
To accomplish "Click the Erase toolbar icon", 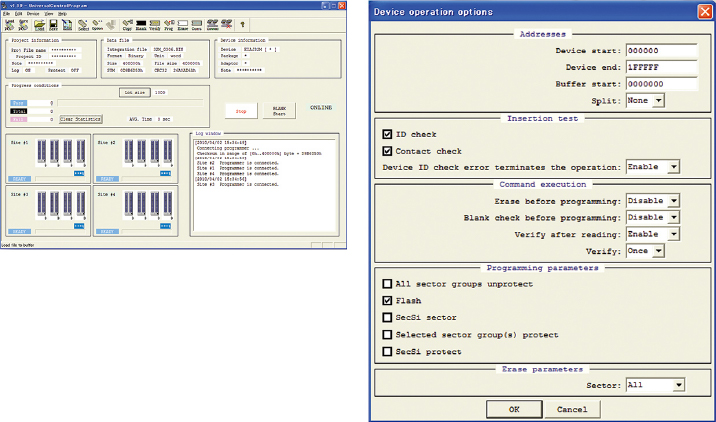I will pos(183,25).
